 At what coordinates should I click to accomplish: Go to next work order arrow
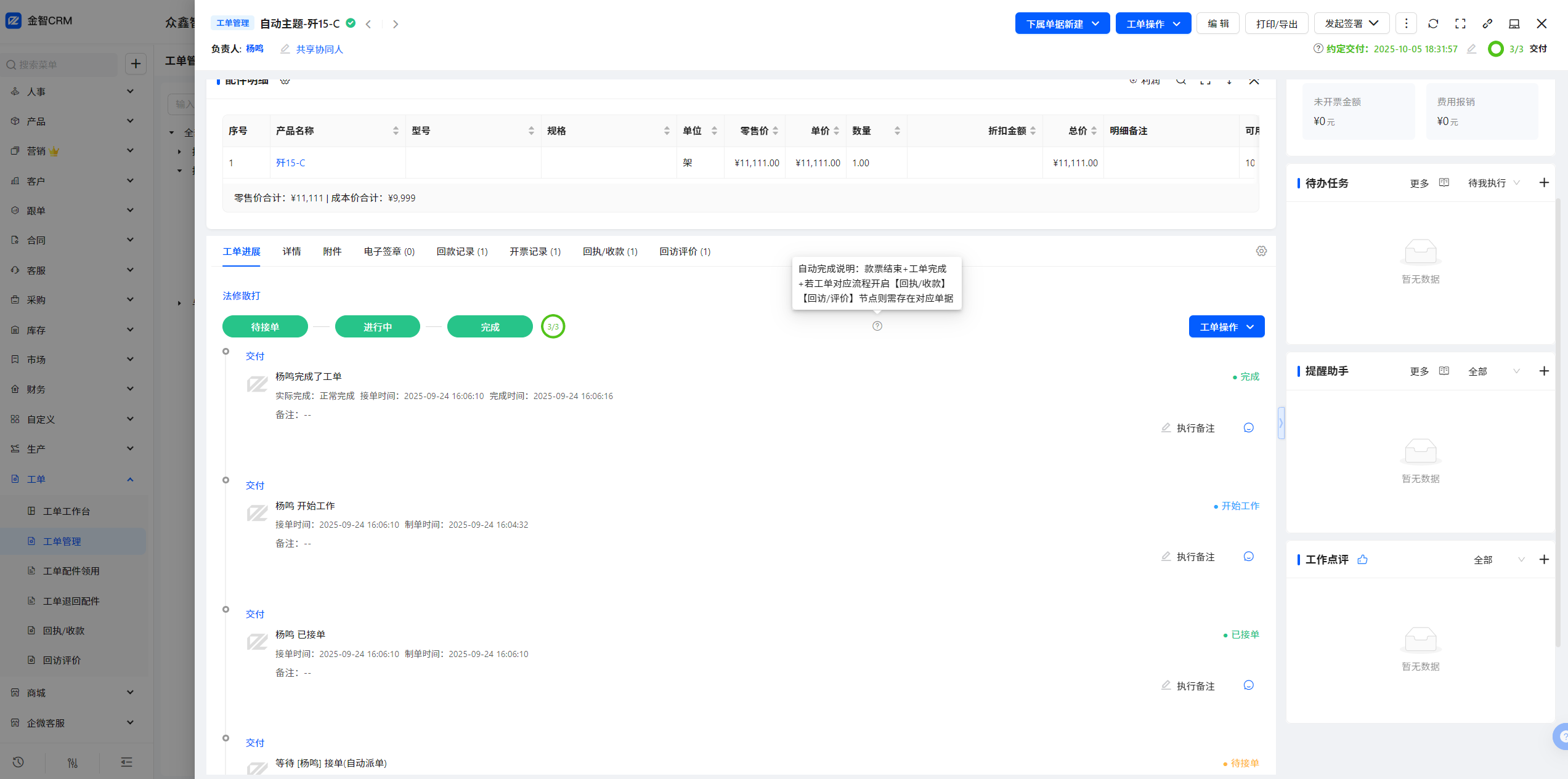(396, 24)
